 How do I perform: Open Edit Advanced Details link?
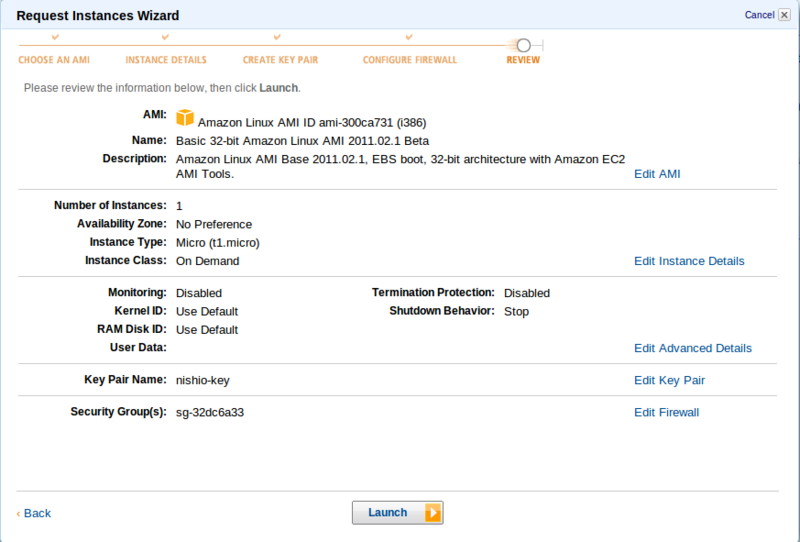(x=693, y=348)
